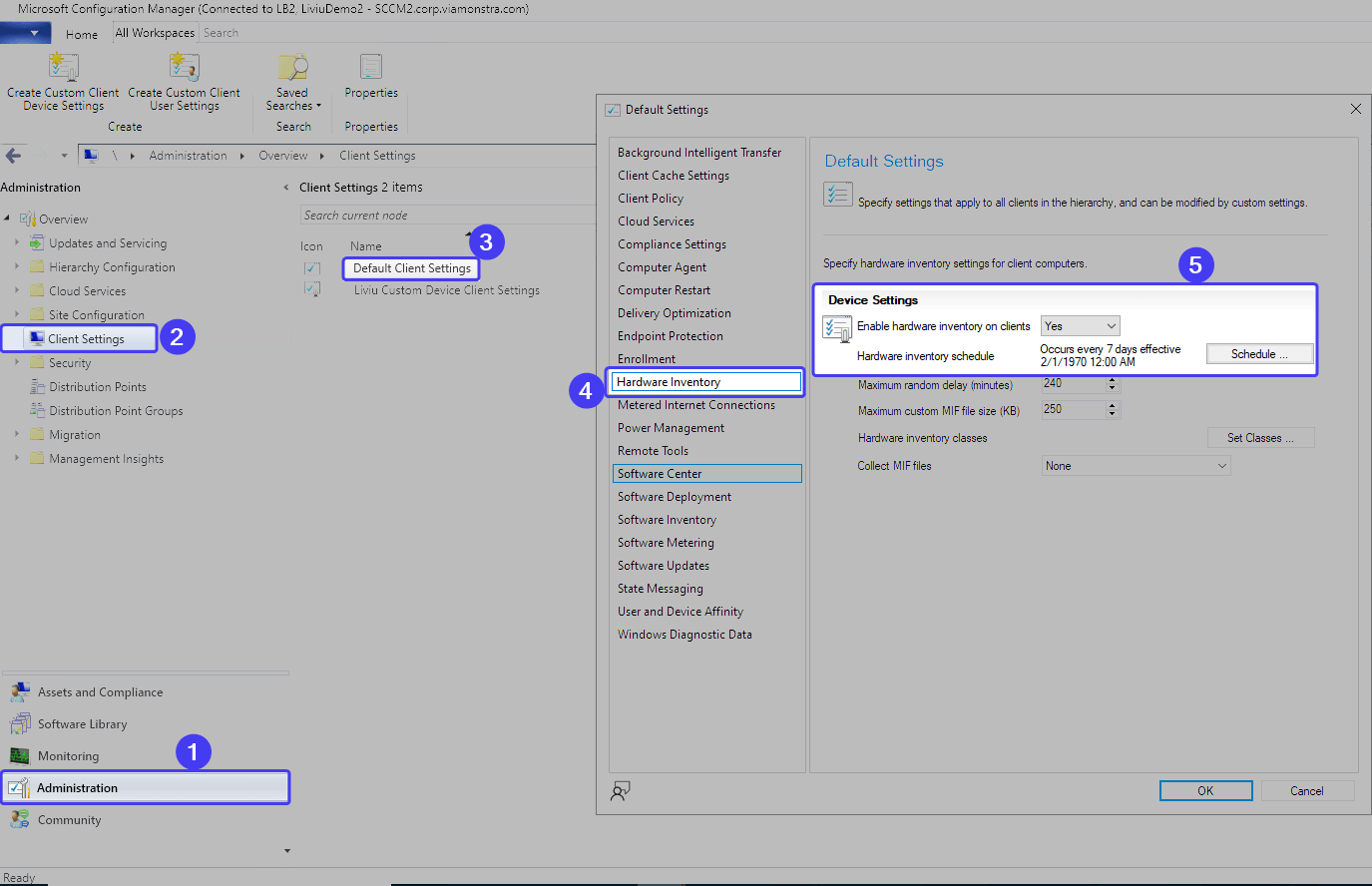Decrease Maximum custom MIF file size
Image resolution: width=1372 pixels, height=886 pixels.
coord(1113,414)
